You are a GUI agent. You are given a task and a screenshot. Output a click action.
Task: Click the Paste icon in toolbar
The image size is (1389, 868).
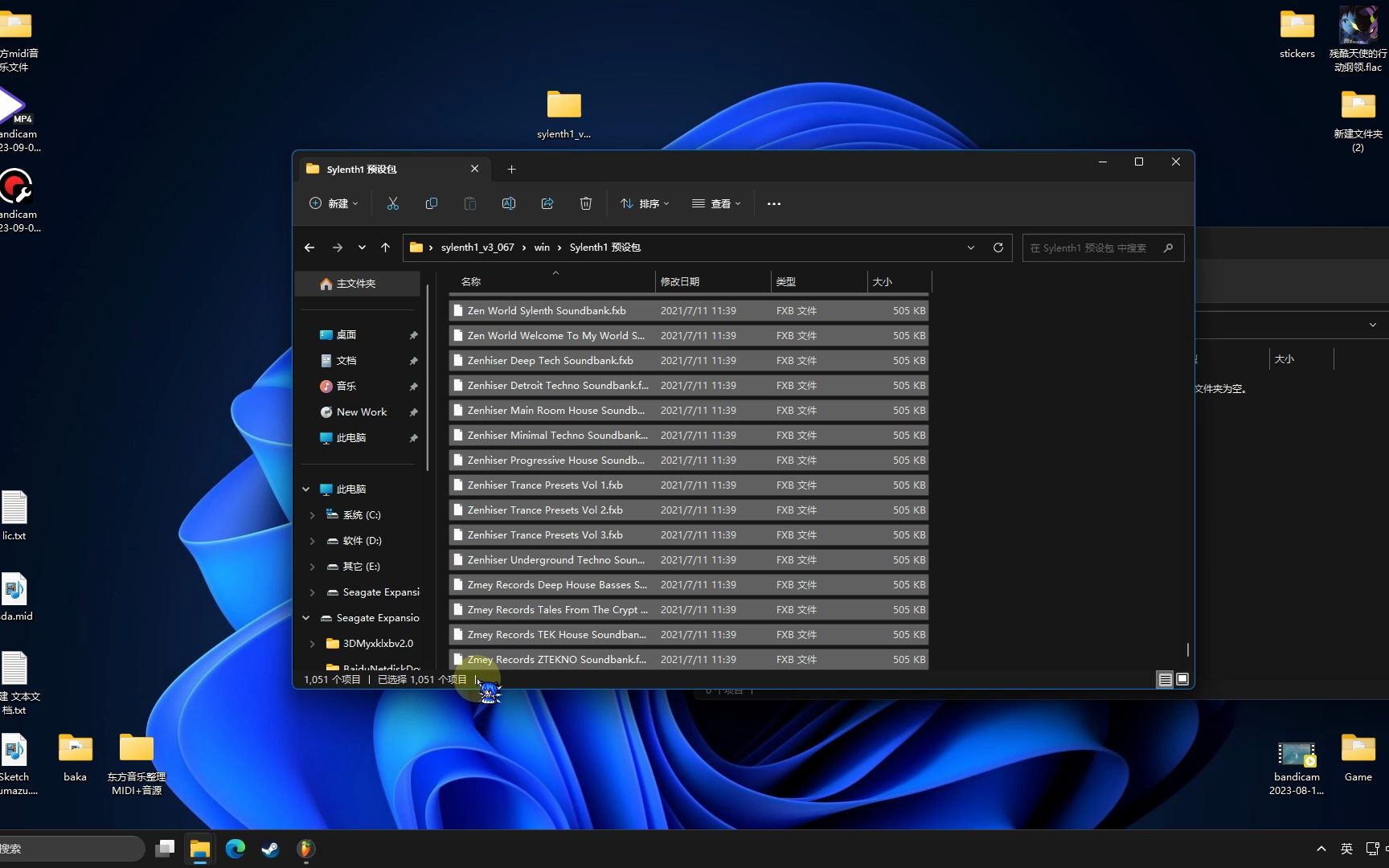coord(469,204)
